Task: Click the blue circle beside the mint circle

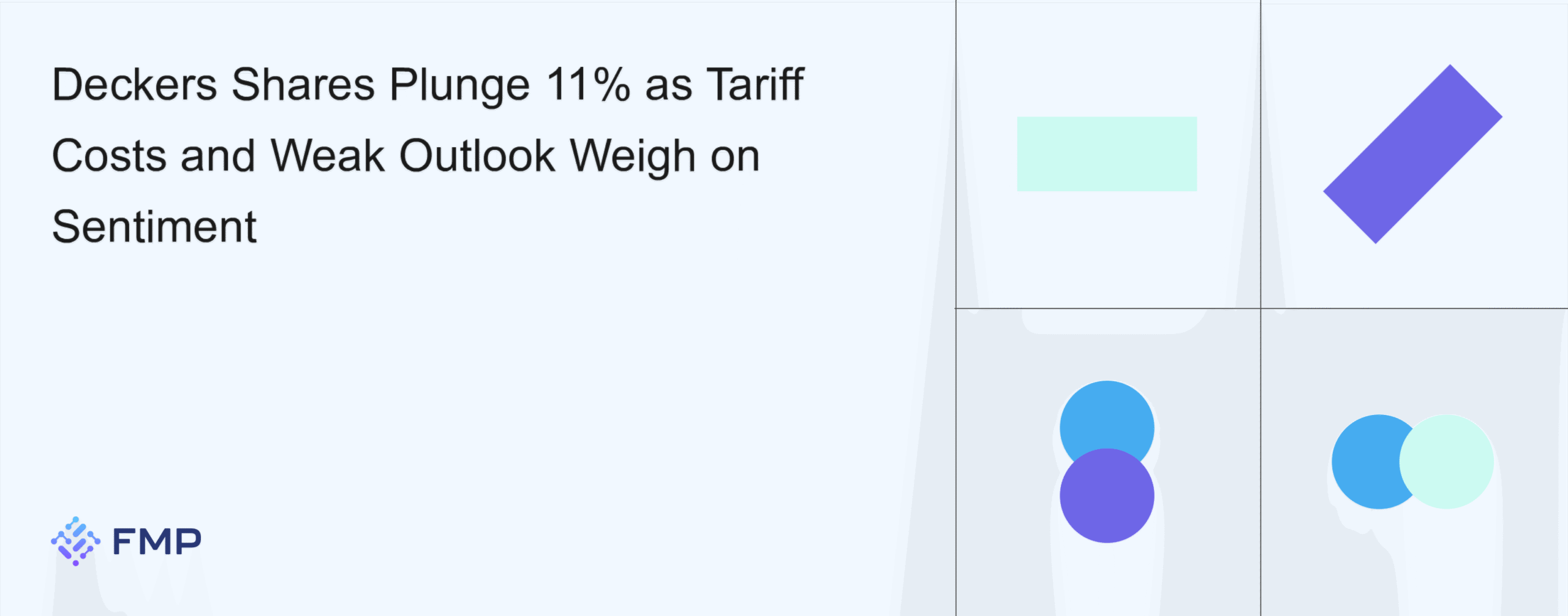Action: 1363,462
